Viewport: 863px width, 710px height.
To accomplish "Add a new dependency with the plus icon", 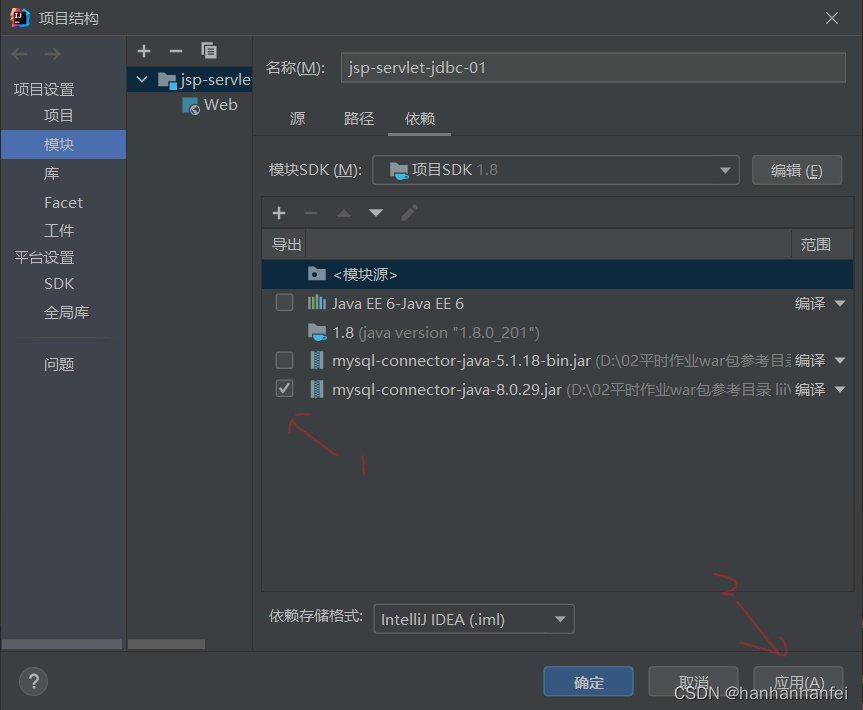I will click(278, 212).
